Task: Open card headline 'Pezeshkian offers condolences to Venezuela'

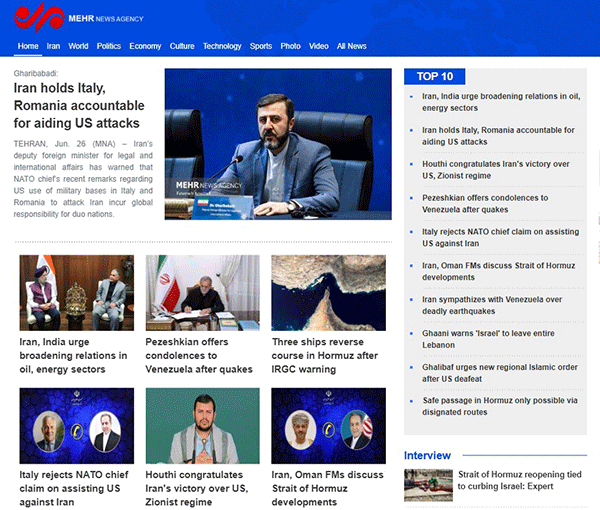Action: [199, 355]
